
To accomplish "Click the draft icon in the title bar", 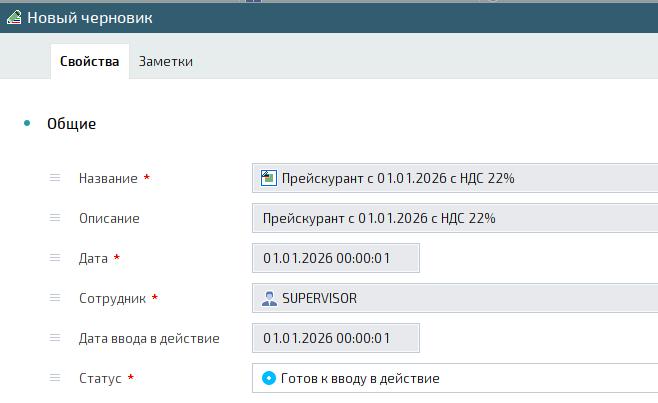I will (13, 18).
